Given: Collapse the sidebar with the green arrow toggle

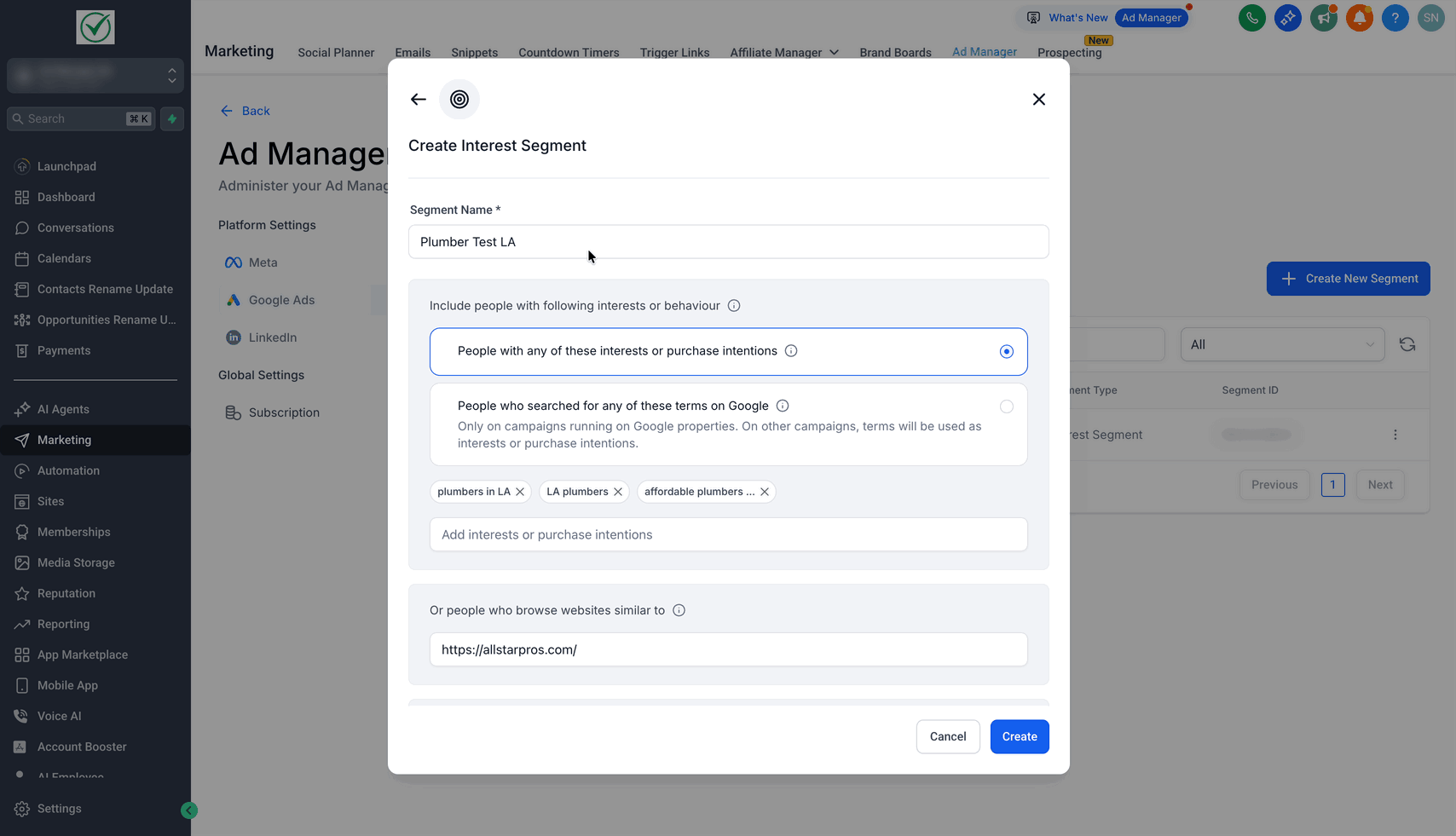Looking at the screenshot, I should 189,810.
